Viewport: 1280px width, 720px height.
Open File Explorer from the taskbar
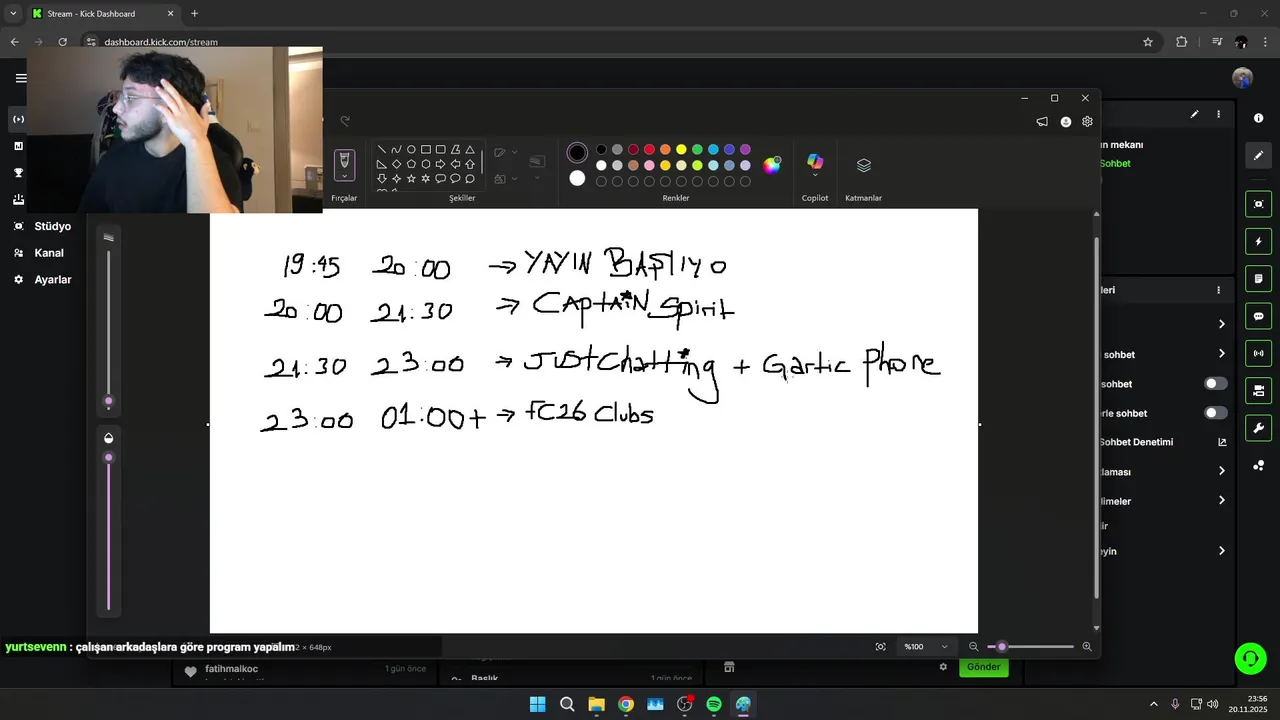(596, 704)
